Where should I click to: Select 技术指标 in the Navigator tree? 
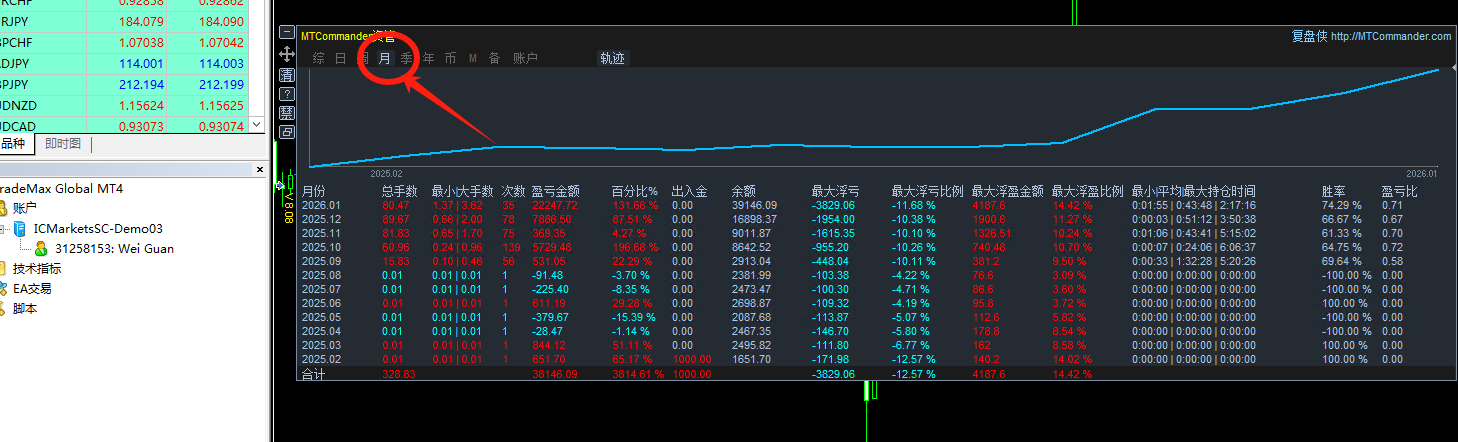coord(37,268)
